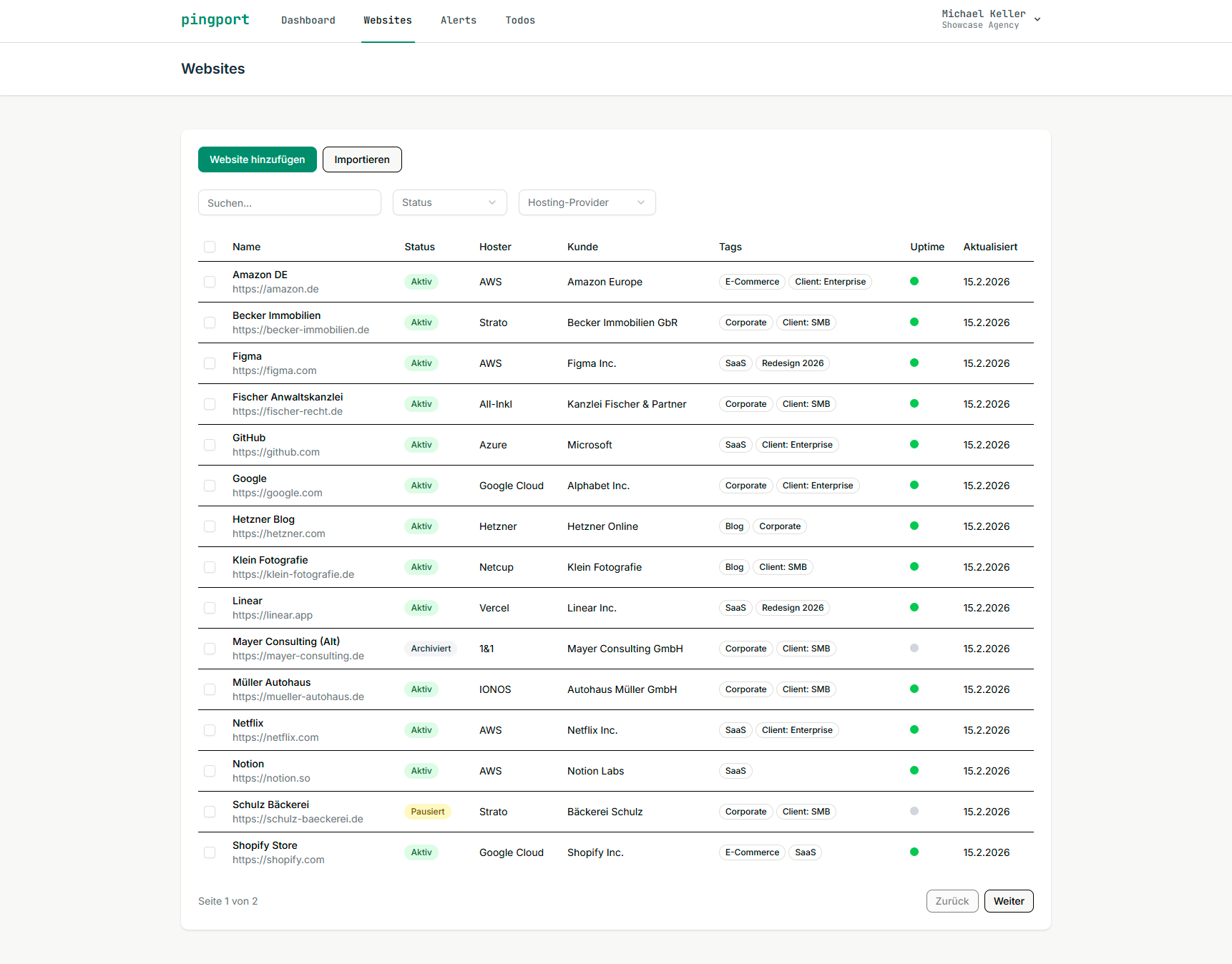Open the https://figma.com link

[274, 370]
